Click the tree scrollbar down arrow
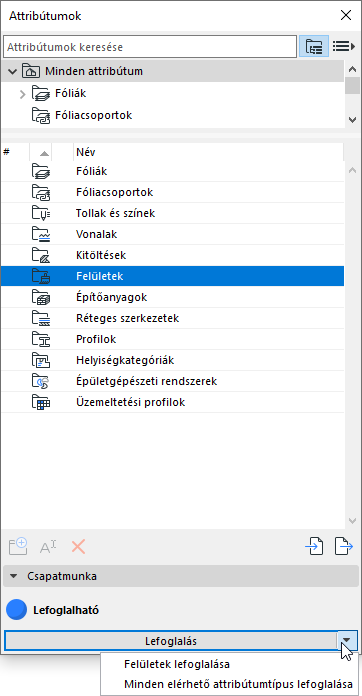Screen dimensions: 362x696 tap(352, 119)
